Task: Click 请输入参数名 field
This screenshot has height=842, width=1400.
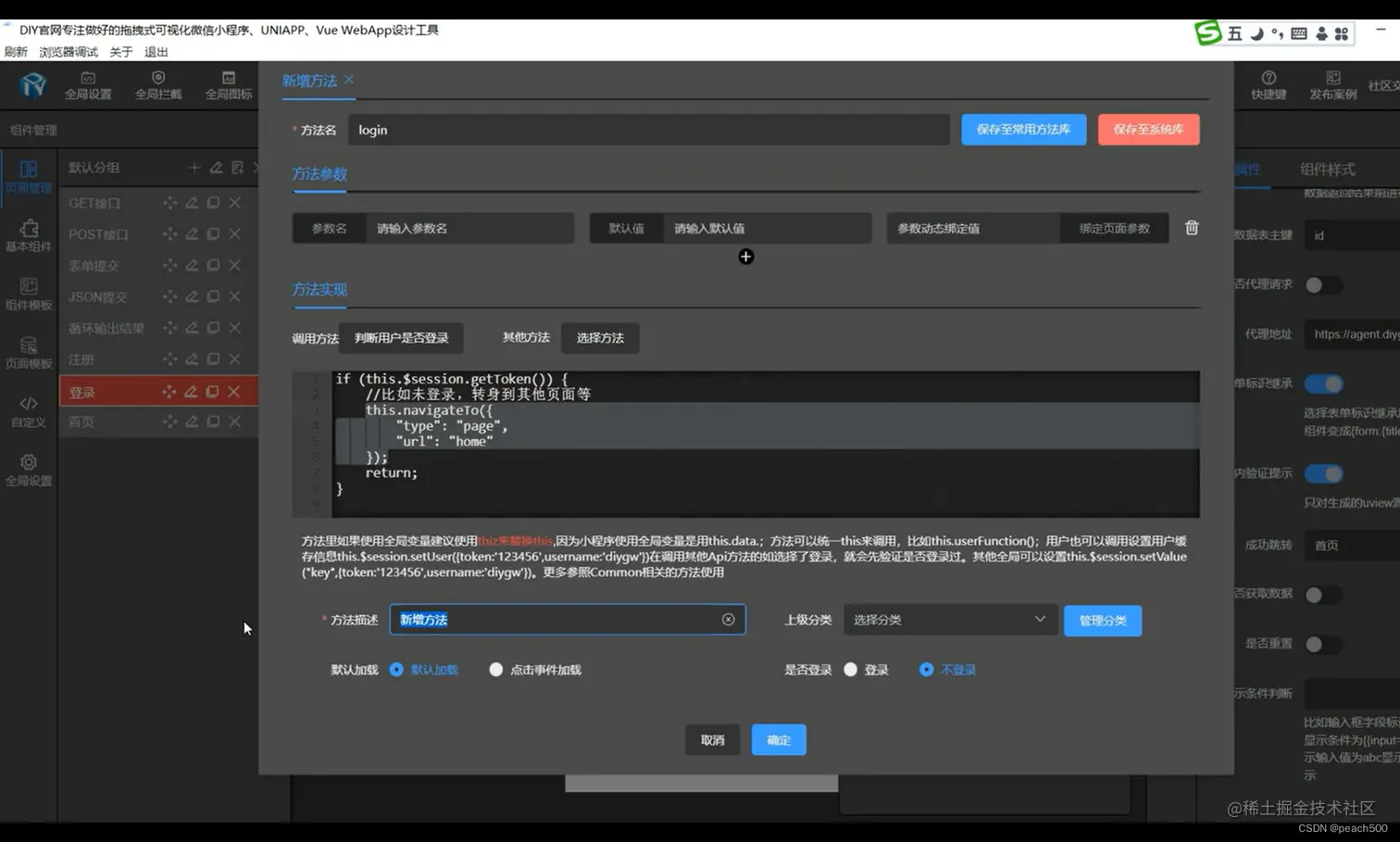Action: tap(469, 228)
